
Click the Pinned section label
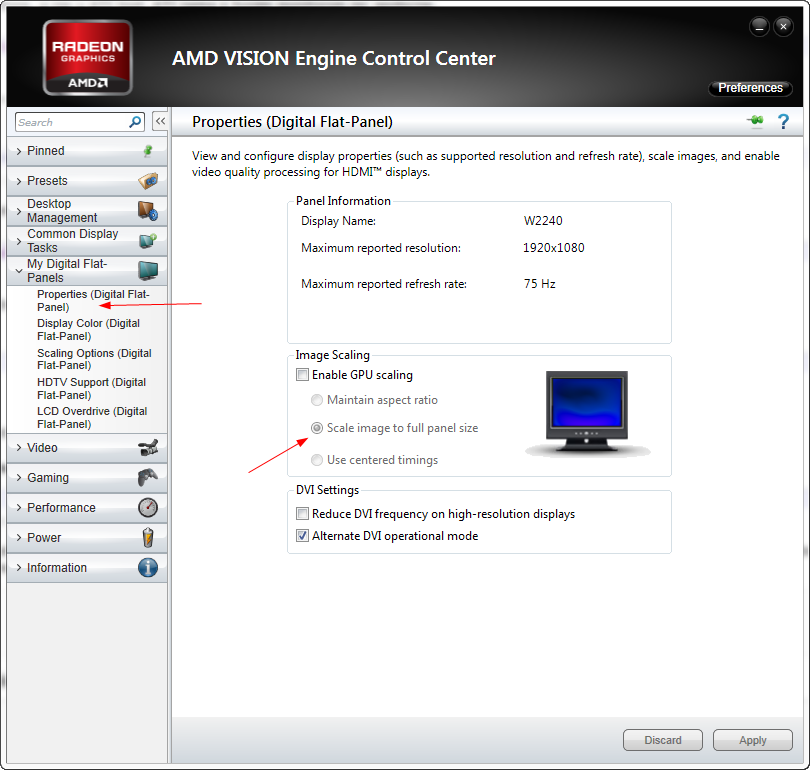point(45,151)
